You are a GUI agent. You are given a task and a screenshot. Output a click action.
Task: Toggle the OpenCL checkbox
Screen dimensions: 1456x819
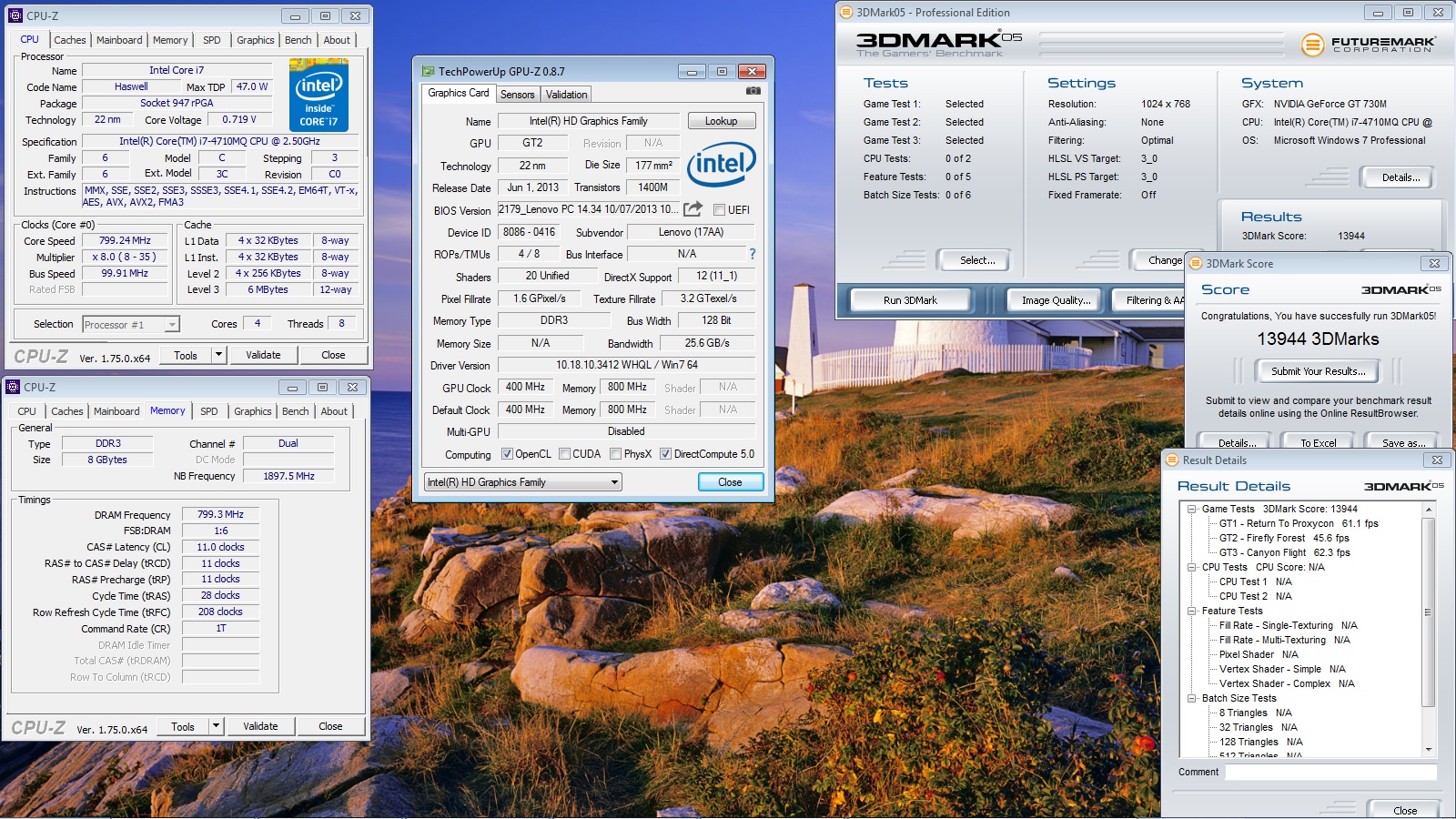pos(508,454)
